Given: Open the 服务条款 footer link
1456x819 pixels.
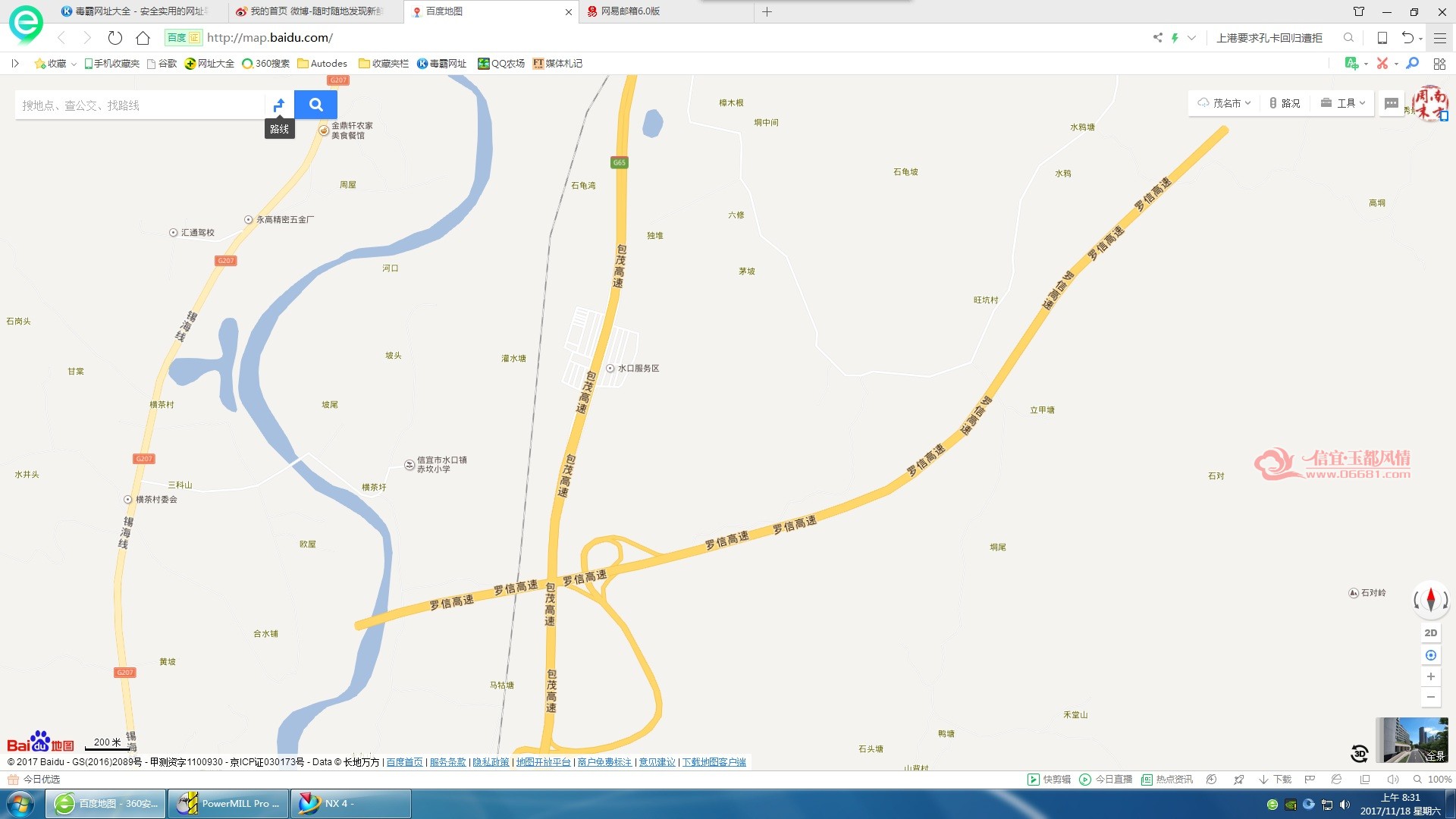Looking at the screenshot, I should pyautogui.click(x=447, y=762).
